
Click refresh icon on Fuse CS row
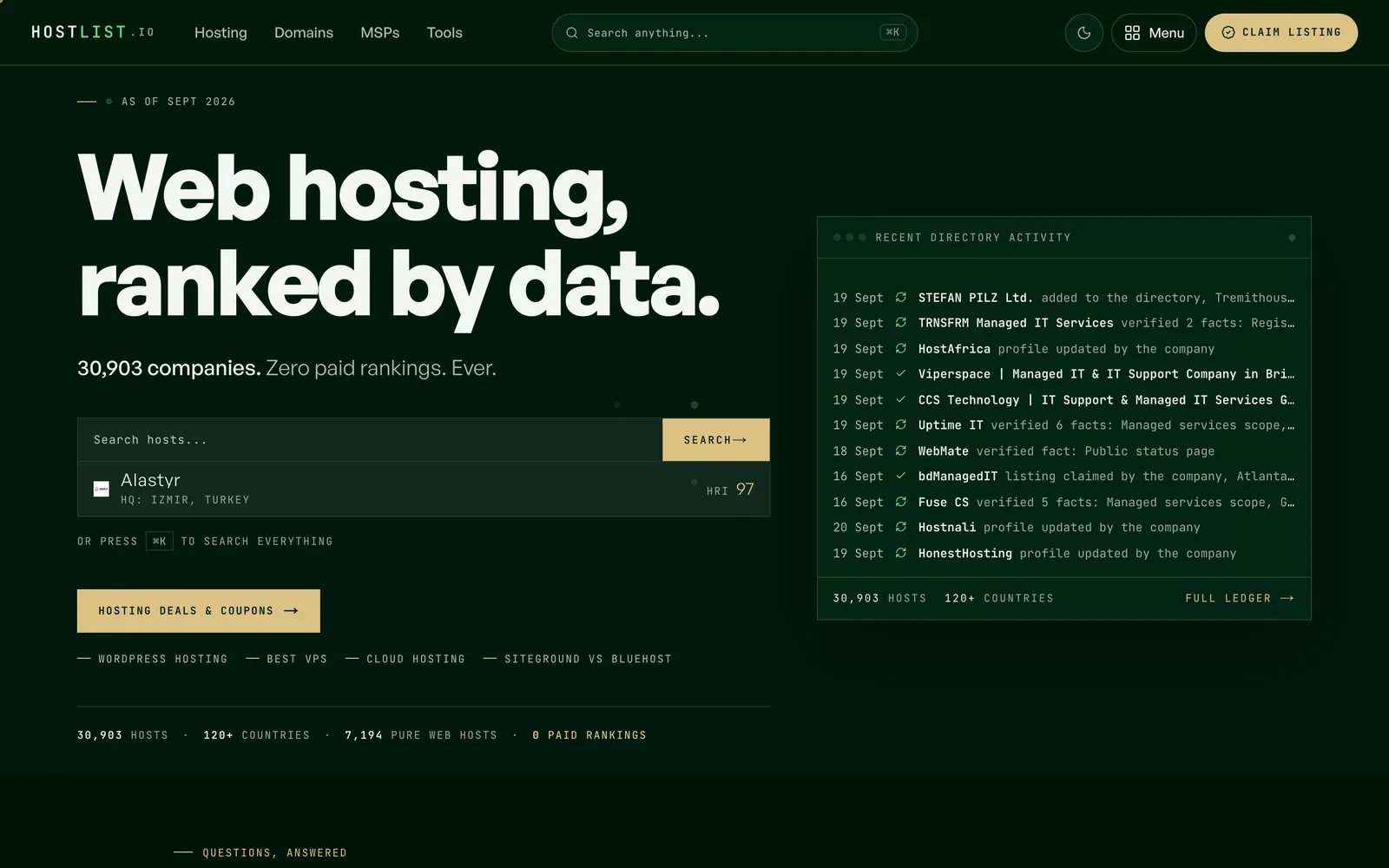point(901,503)
